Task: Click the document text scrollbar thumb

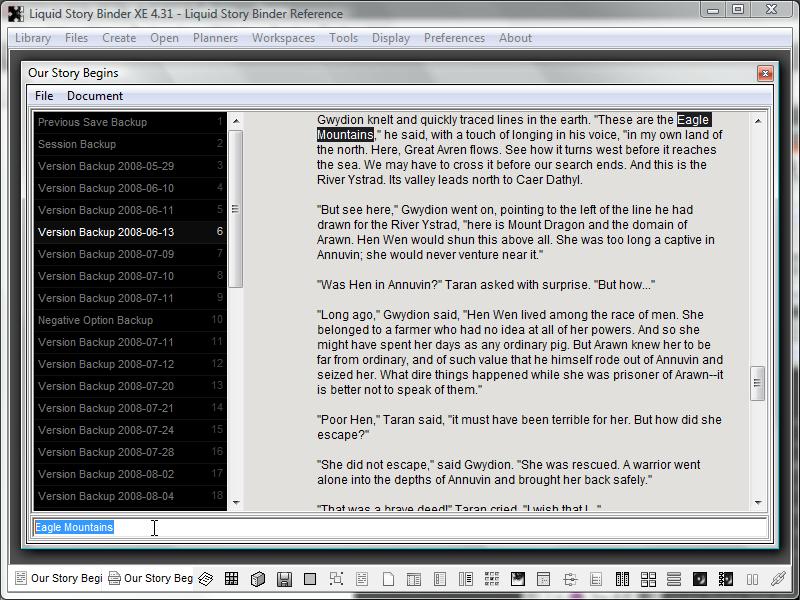Action: click(758, 381)
